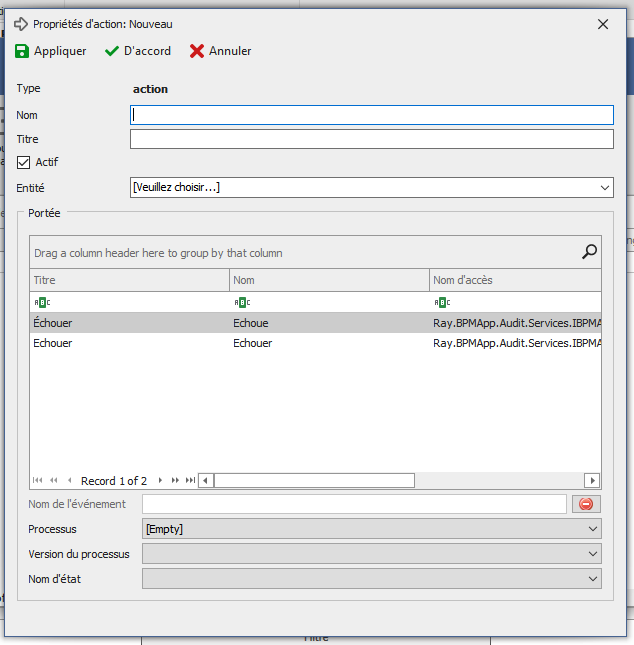Sort by the Titre column header

click(x=129, y=280)
